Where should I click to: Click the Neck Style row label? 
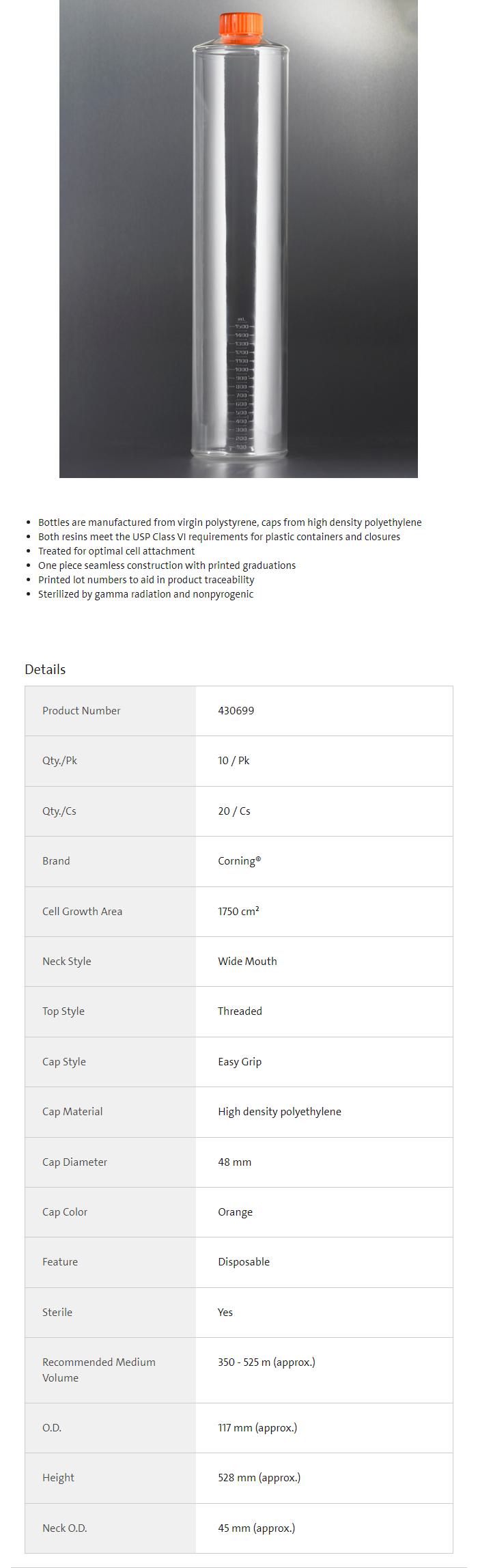pos(66,961)
